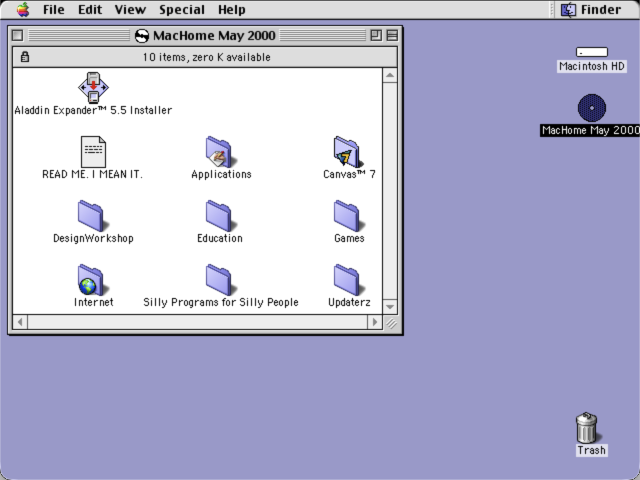Select the Aladdin Expander 5.5 Installer icon
Image resolution: width=640 pixels, height=480 pixels.
93,87
